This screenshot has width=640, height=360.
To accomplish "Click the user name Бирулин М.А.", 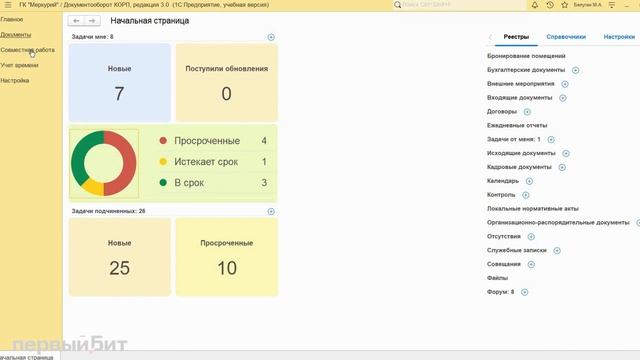I will pos(587,5).
